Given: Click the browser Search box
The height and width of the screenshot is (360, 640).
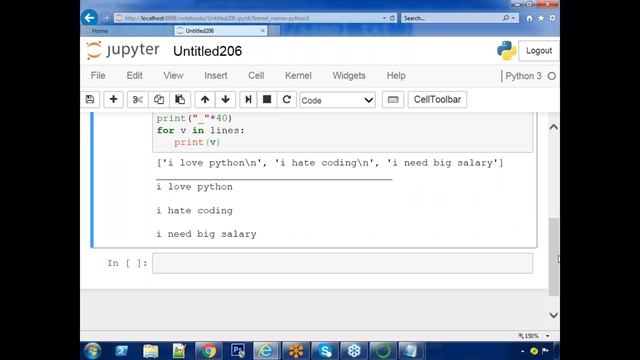Looking at the screenshot, I should (452, 18).
